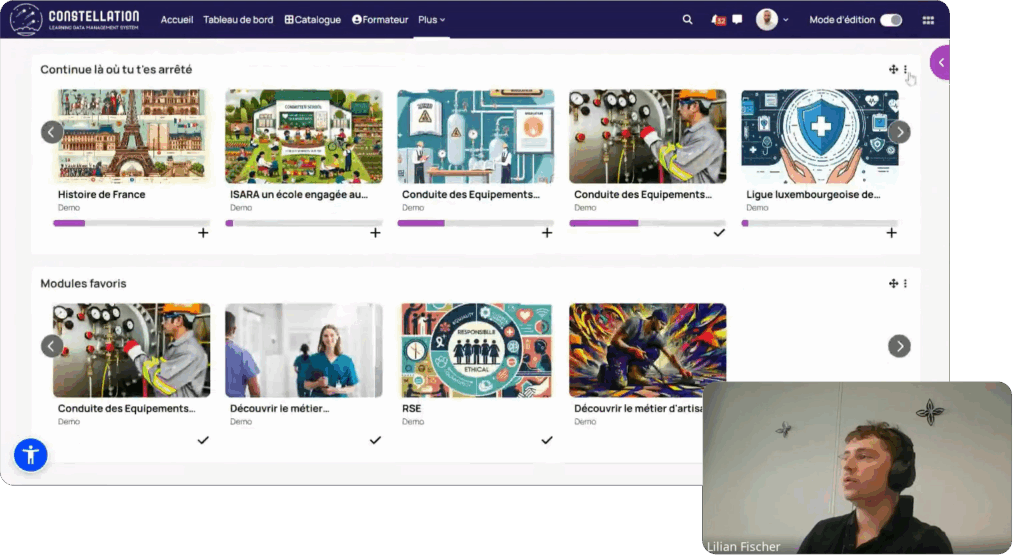Screen dimensions: 1024x555
Task: Go to Tableau de bord menu item
Action: point(238,20)
